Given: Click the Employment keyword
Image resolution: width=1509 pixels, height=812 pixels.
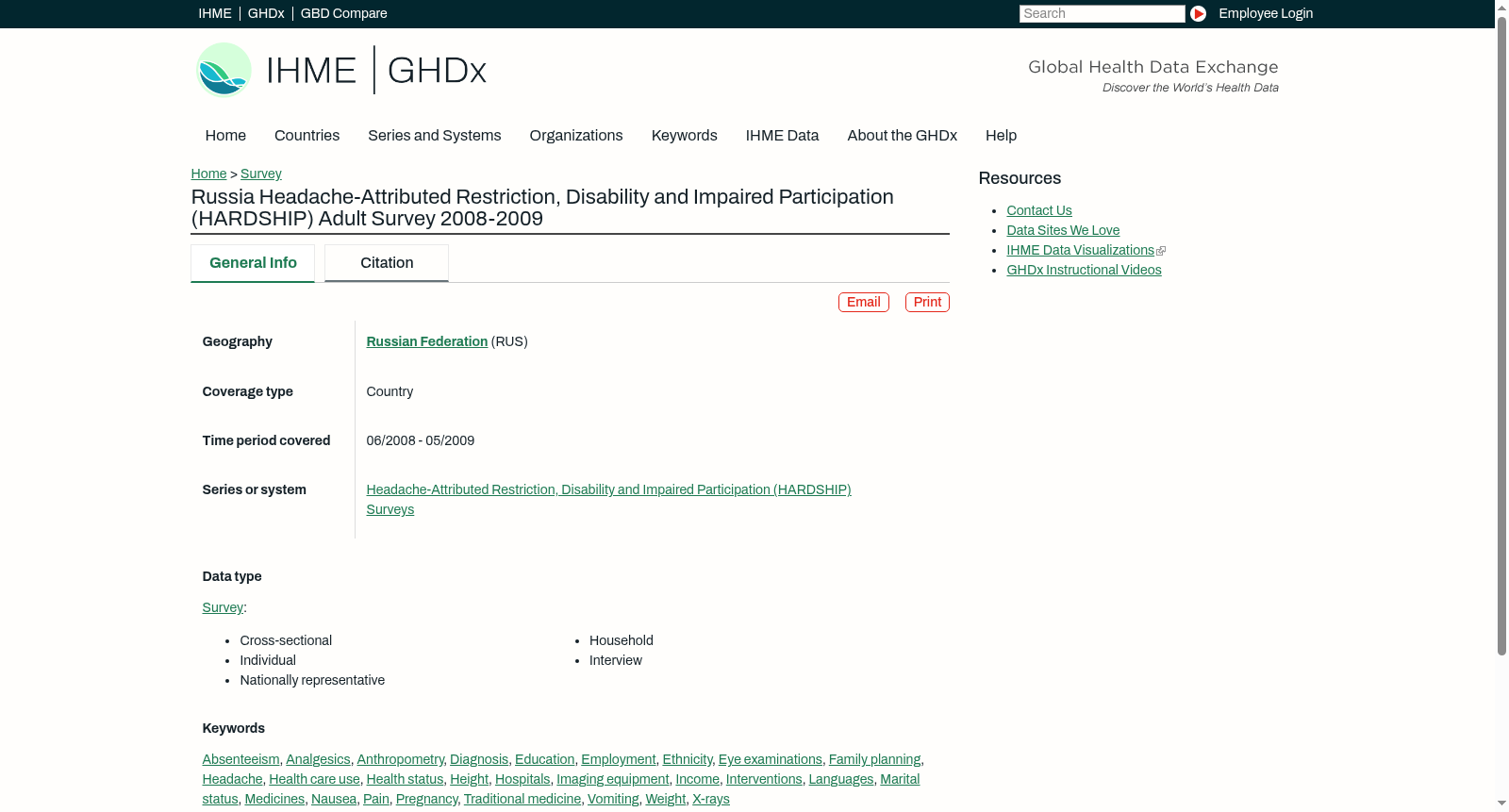Looking at the screenshot, I should click(618, 760).
